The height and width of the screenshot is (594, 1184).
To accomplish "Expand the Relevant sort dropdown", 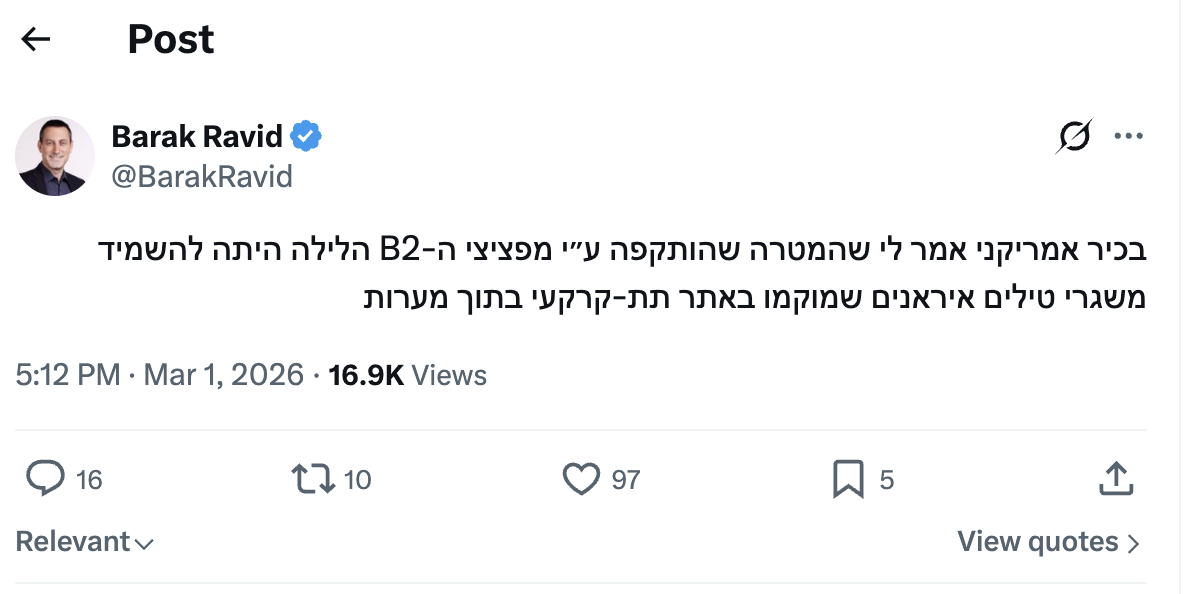I will 85,542.
